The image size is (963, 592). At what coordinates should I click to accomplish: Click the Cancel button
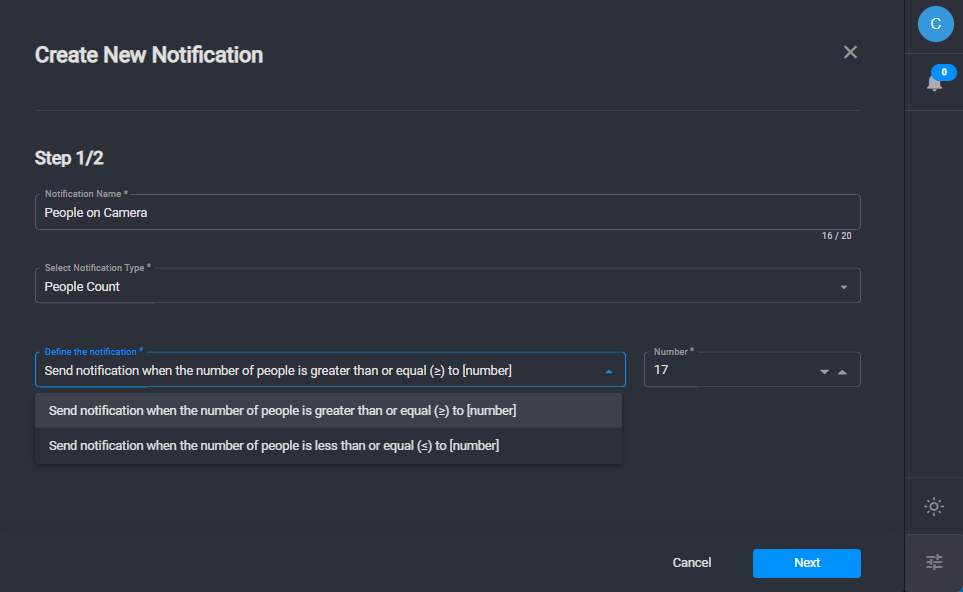(692, 563)
